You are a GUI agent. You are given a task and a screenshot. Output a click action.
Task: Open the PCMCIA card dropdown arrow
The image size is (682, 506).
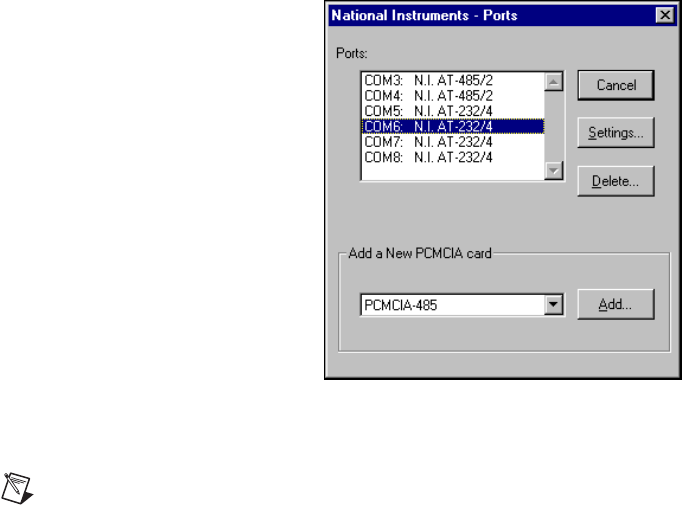(x=553, y=305)
